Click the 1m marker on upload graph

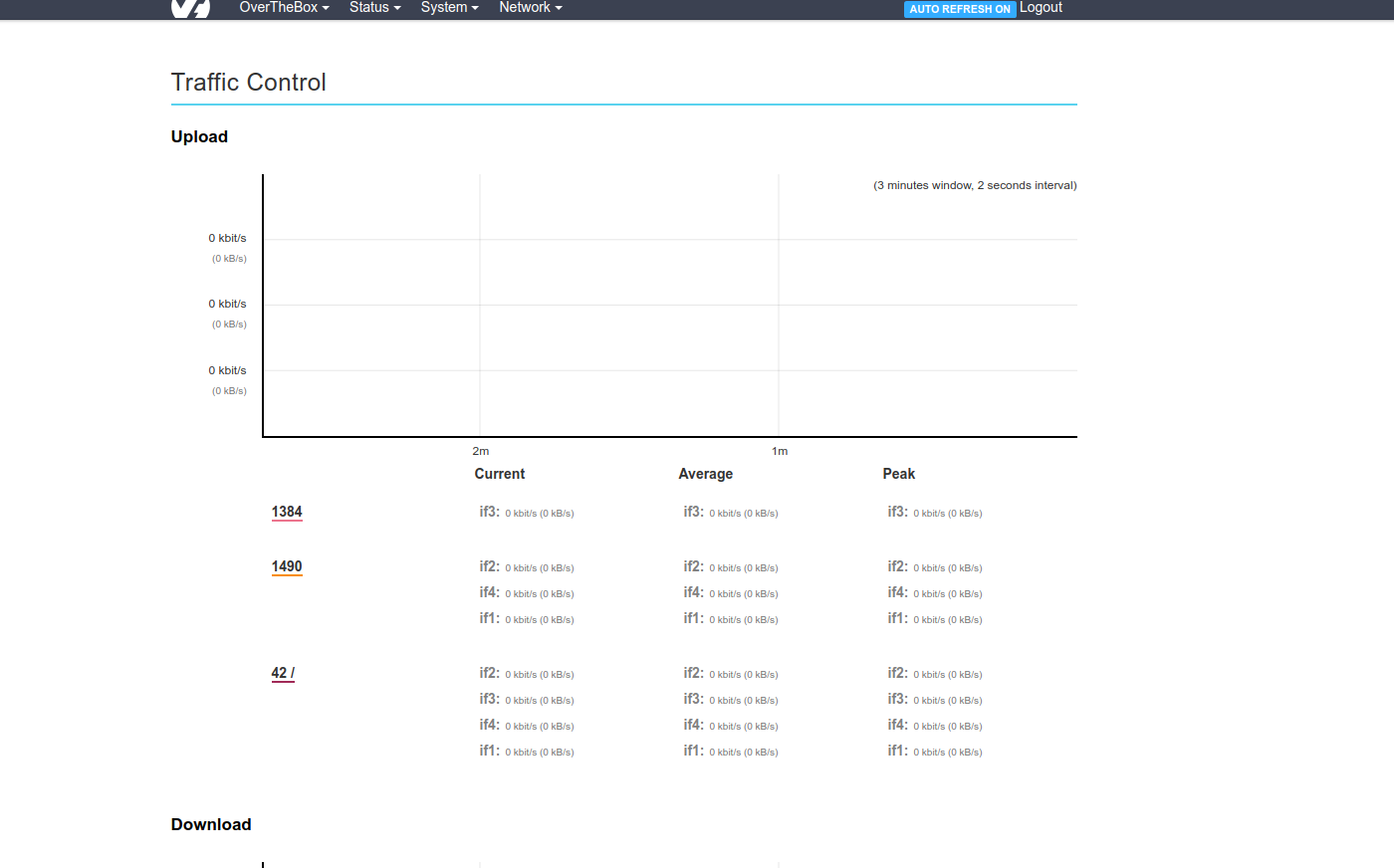(780, 451)
